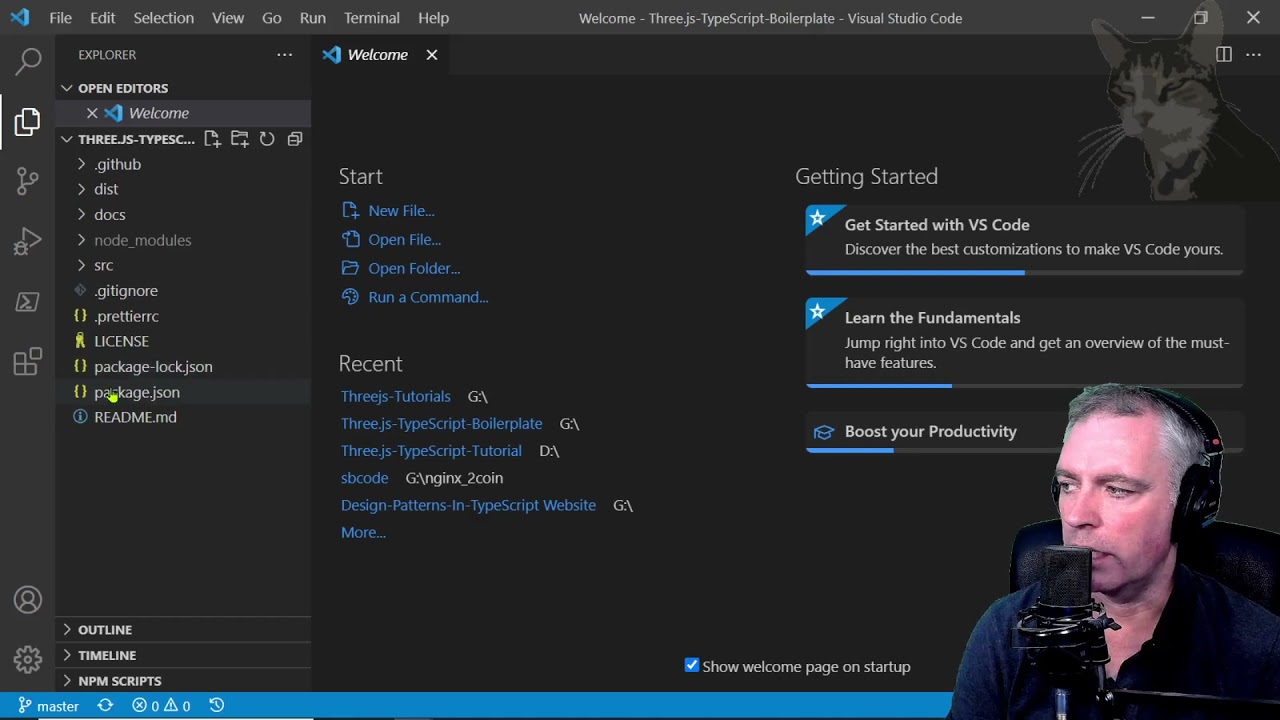Open the Manage gear menu
This screenshot has height=720, width=1280.
coord(28,659)
